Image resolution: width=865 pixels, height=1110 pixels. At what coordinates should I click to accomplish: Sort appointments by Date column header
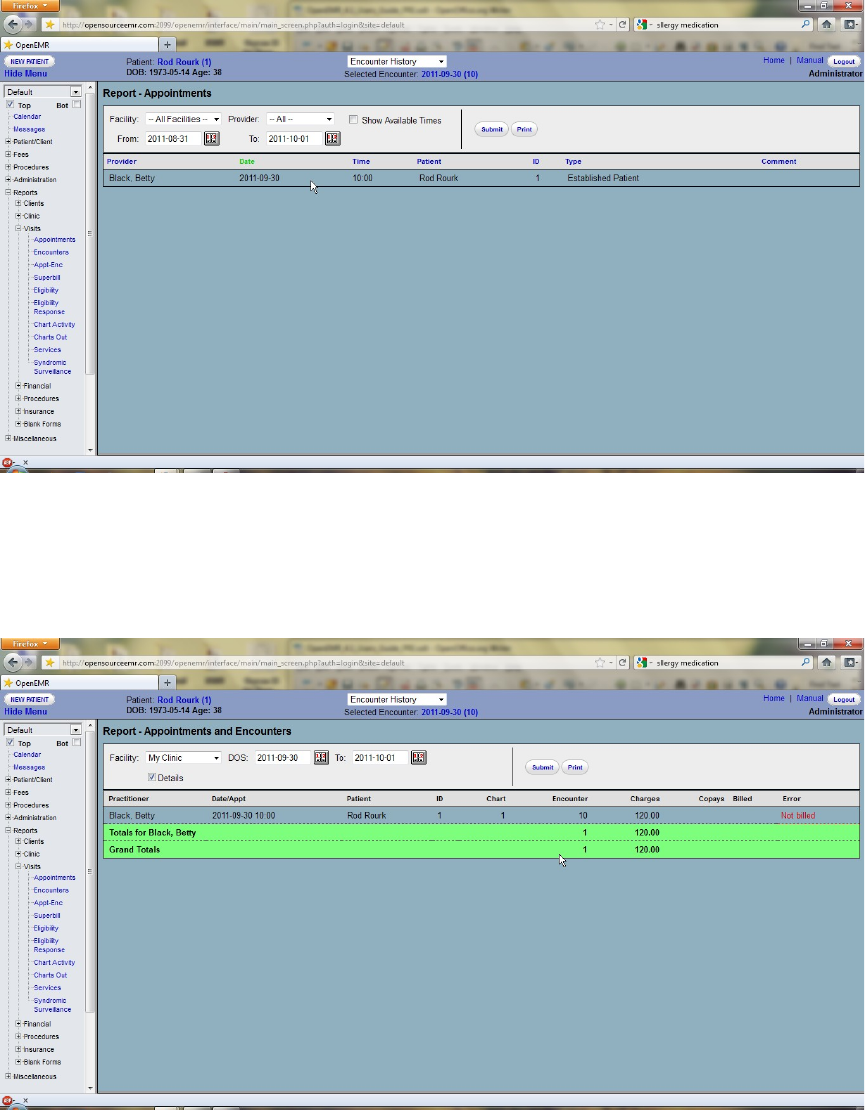[246, 161]
